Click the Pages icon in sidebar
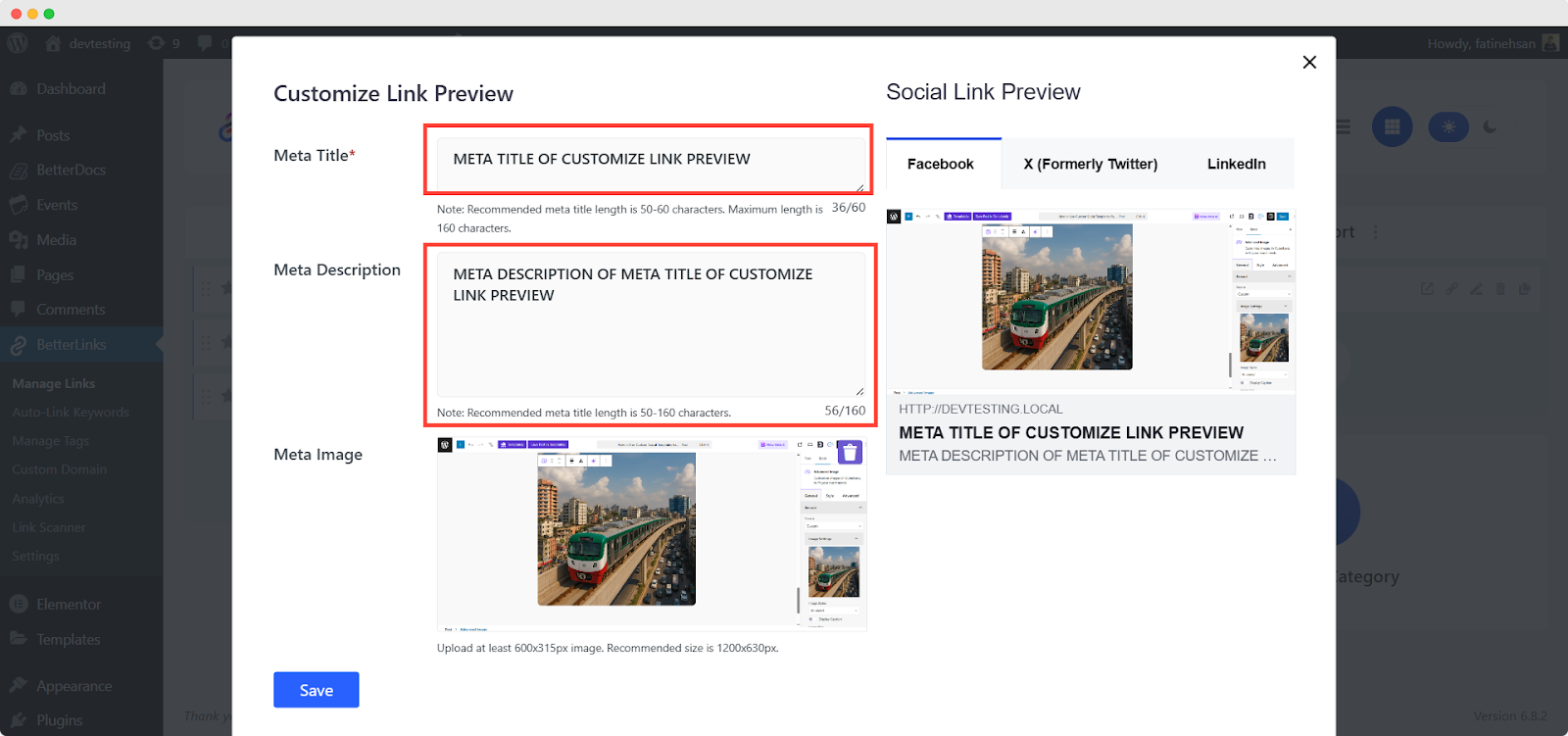 (19, 275)
